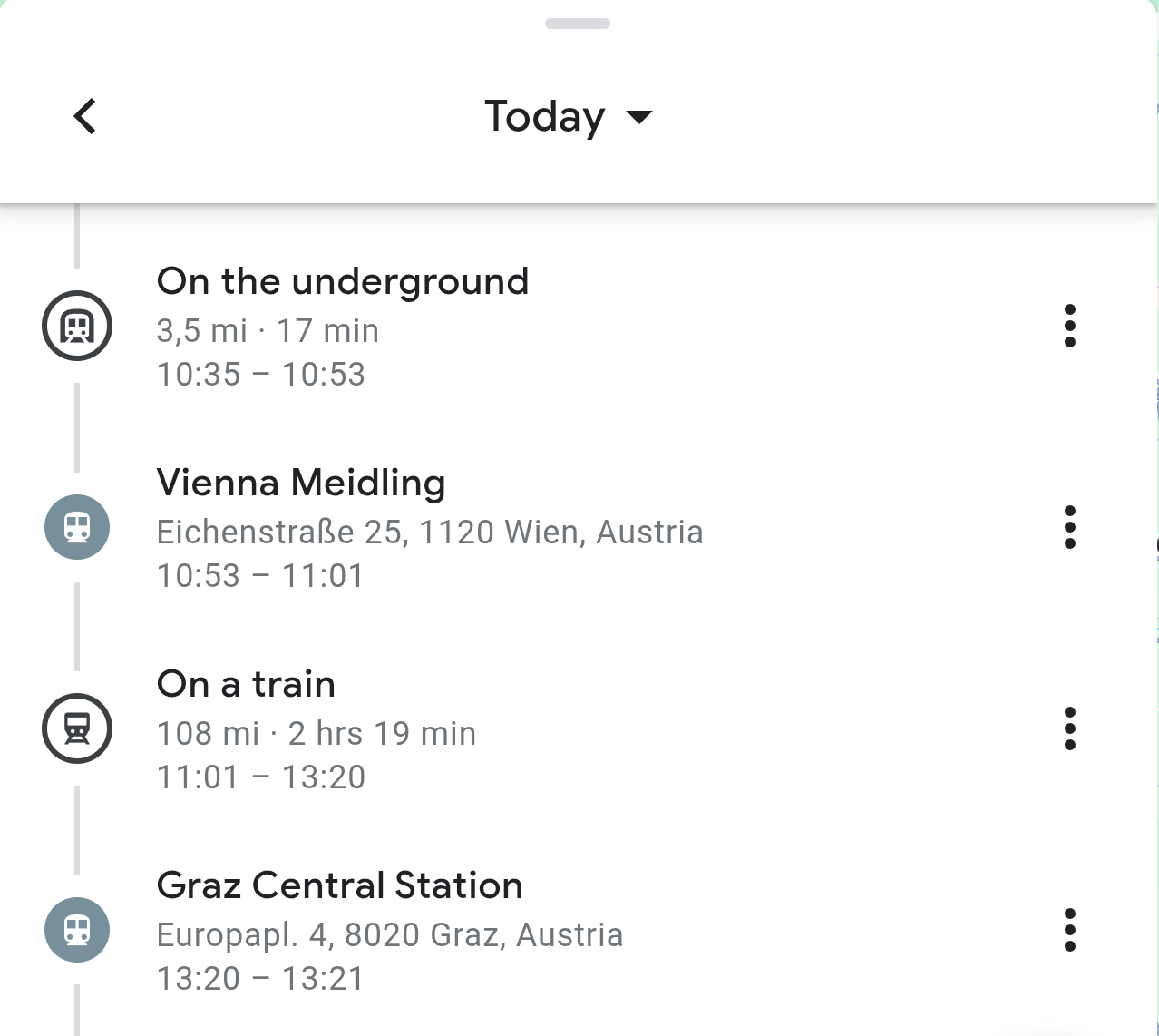
Task: Click the underground transit icon
Action: click(77, 327)
